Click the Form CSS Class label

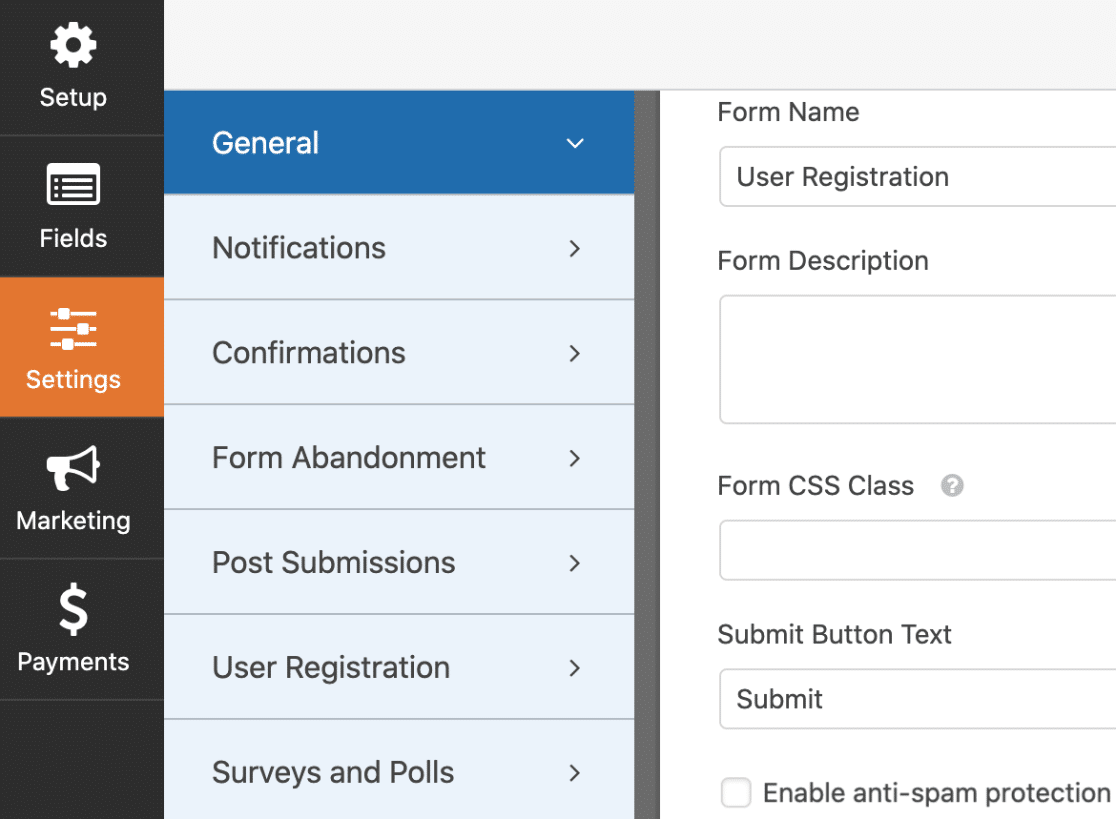point(816,486)
